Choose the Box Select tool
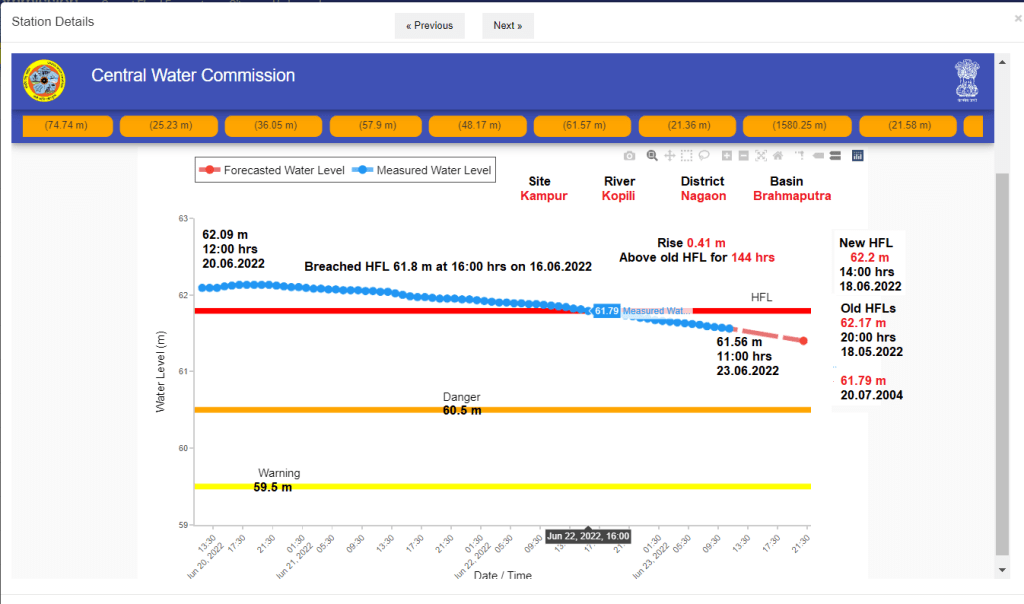Image resolution: width=1024 pixels, height=604 pixels. pyautogui.click(x=687, y=156)
